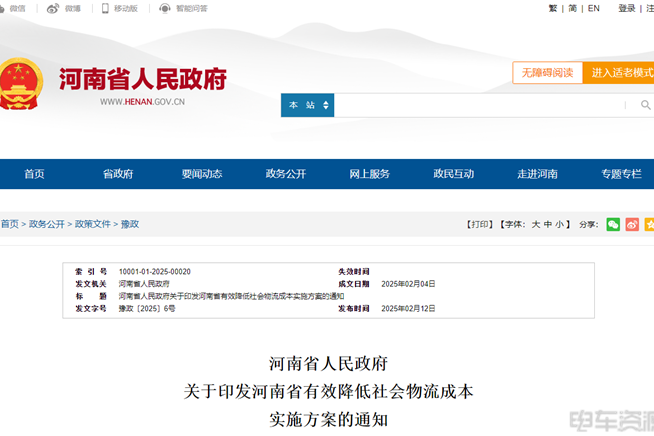Open the 网上服务 navigation tab
Viewport: 654px width, 436px height.
(370, 174)
